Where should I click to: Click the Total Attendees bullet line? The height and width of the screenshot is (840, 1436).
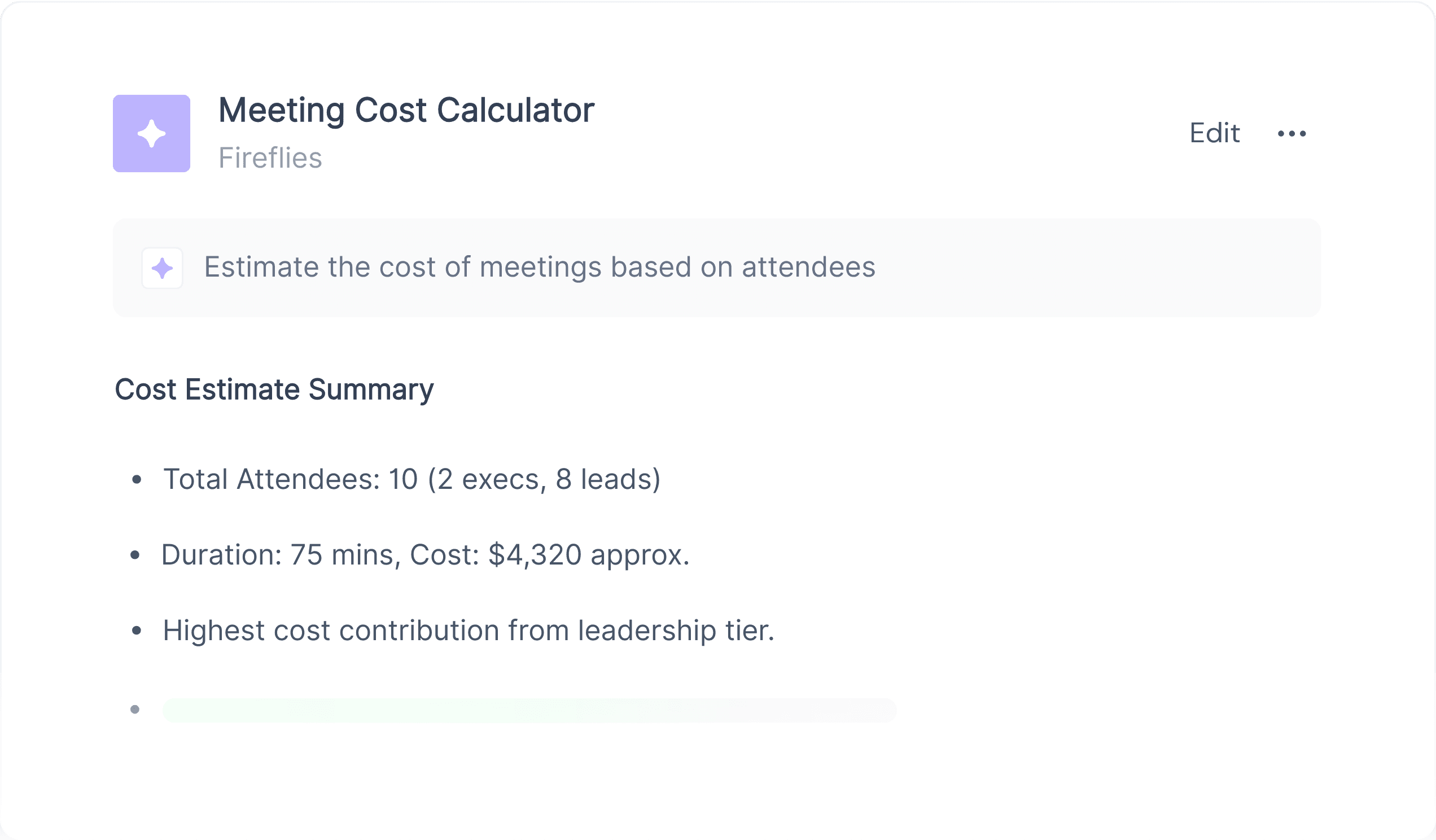point(412,479)
